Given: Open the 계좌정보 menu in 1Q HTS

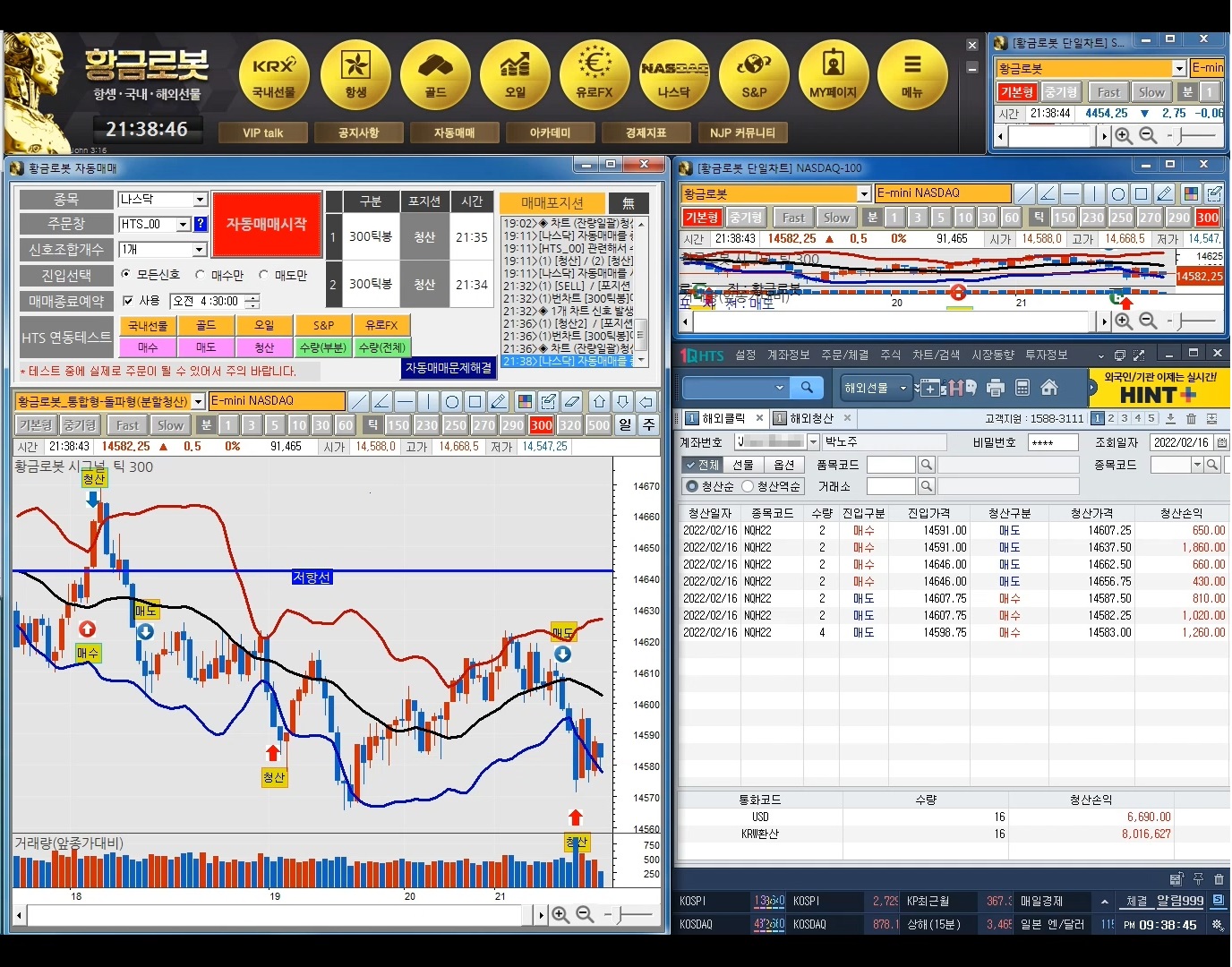Looking at the screenshot, I should pyautogui.click(x=789, y=355).
